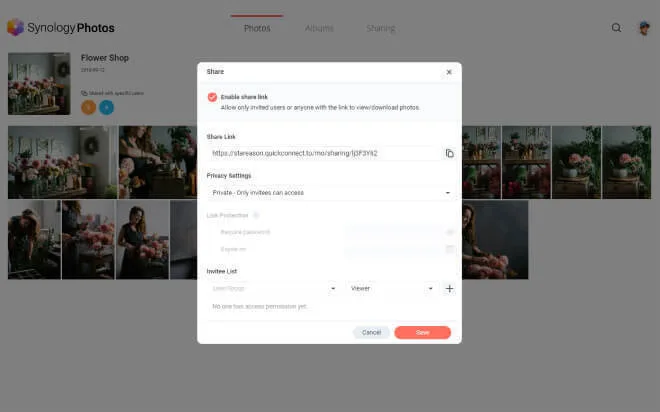Click the share link URL field
This screenshot has width=660, height=412.
point(325,153)
